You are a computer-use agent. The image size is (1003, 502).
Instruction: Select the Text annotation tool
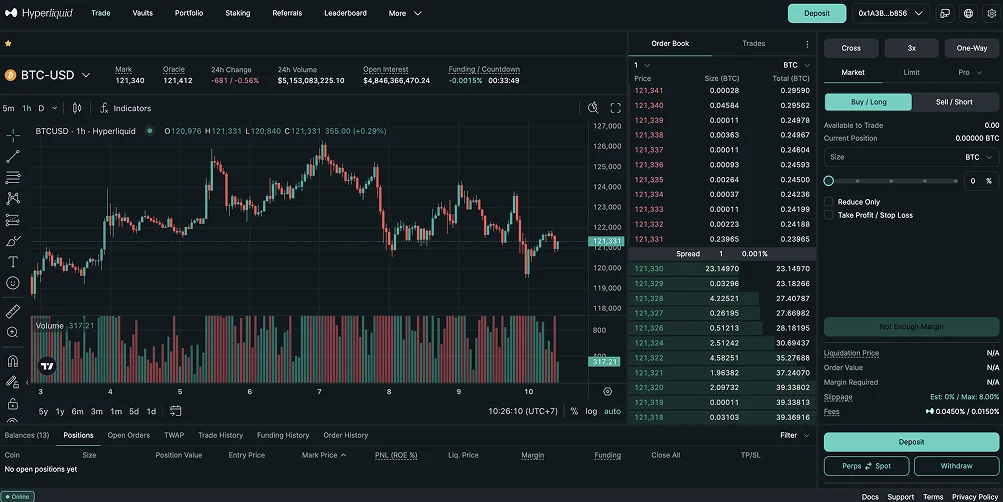(x=13, y=262)
